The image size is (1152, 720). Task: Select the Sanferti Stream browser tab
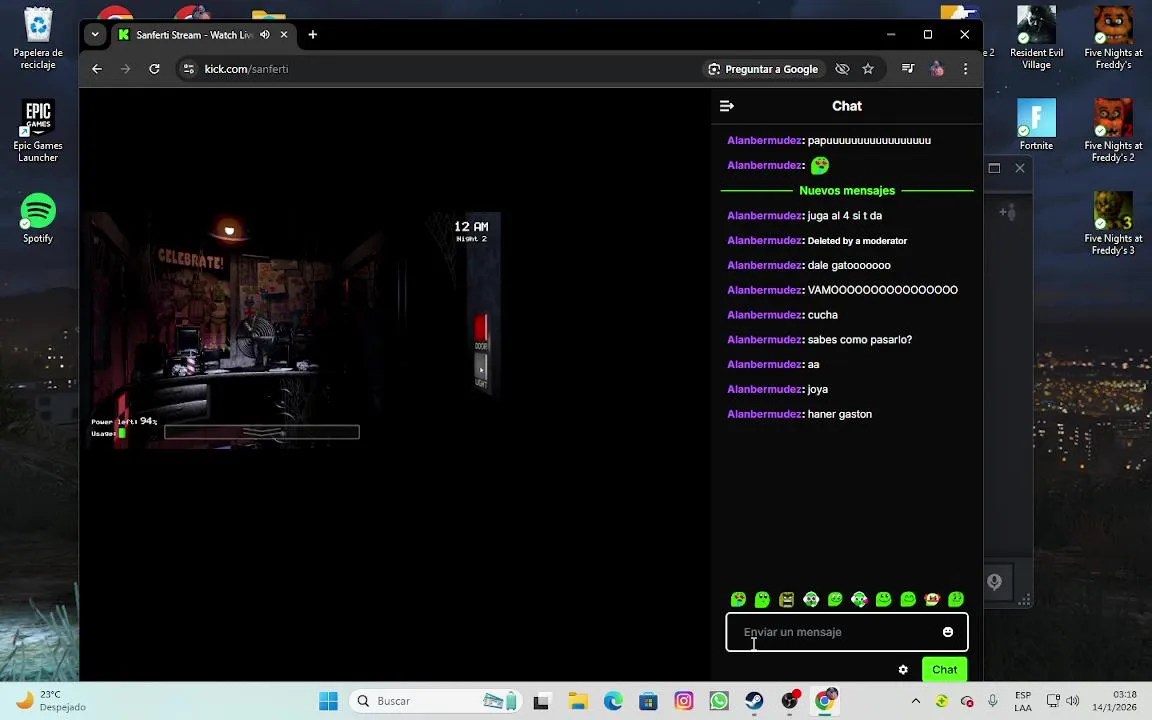tap(204, 35)
